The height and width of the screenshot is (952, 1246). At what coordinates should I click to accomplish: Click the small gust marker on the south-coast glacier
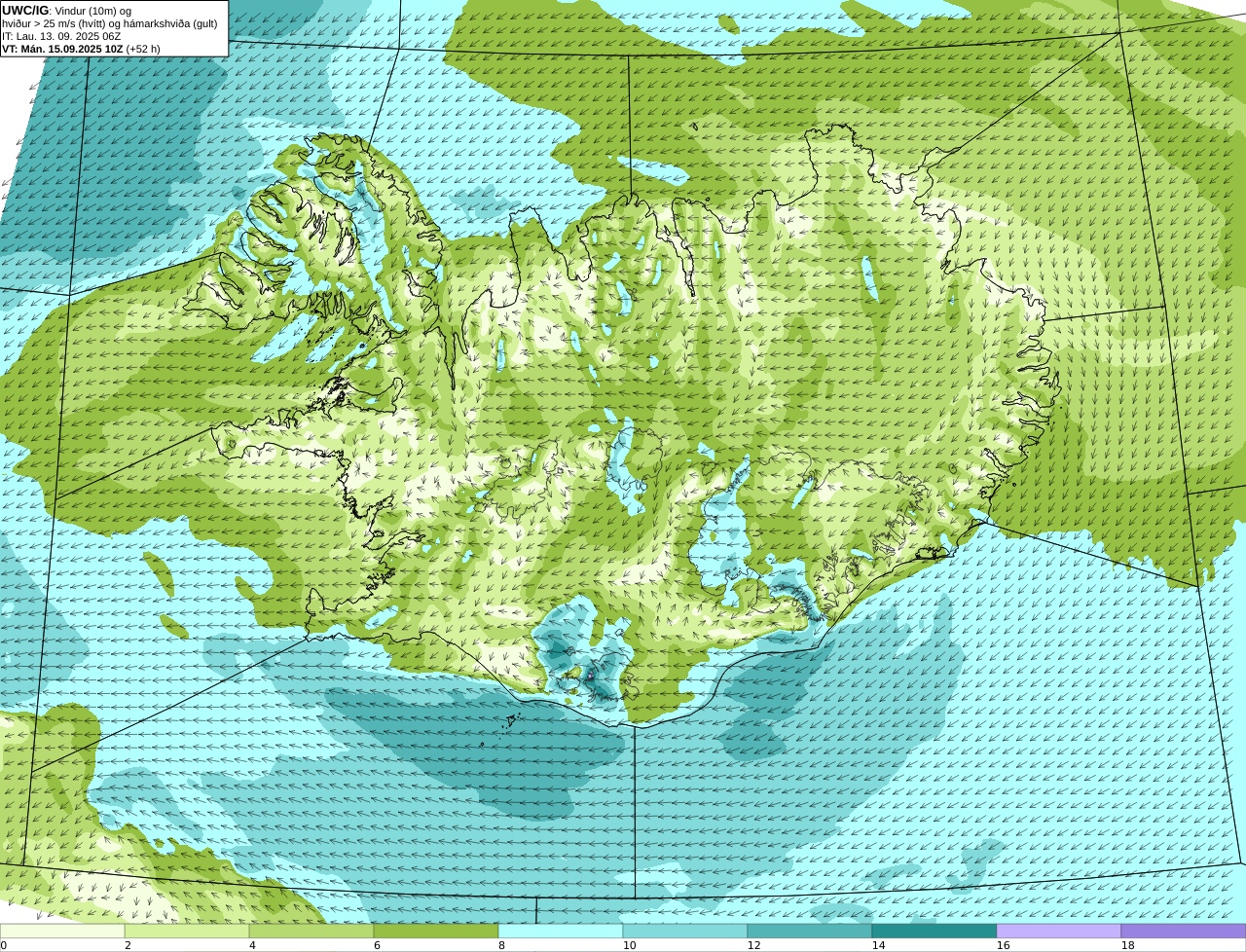(x=589, y=674)
